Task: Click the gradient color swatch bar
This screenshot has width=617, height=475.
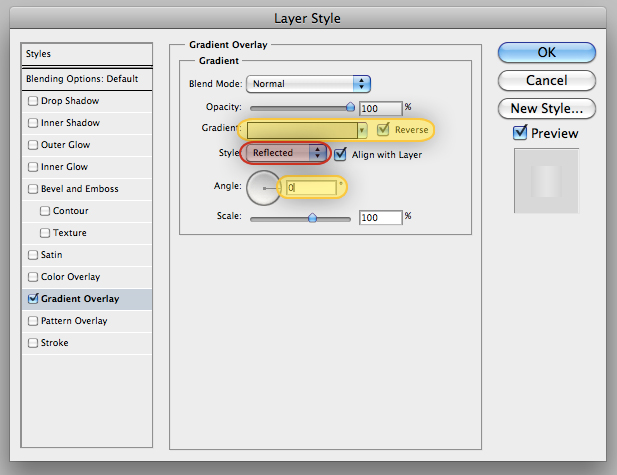Action: pos(302,130)
